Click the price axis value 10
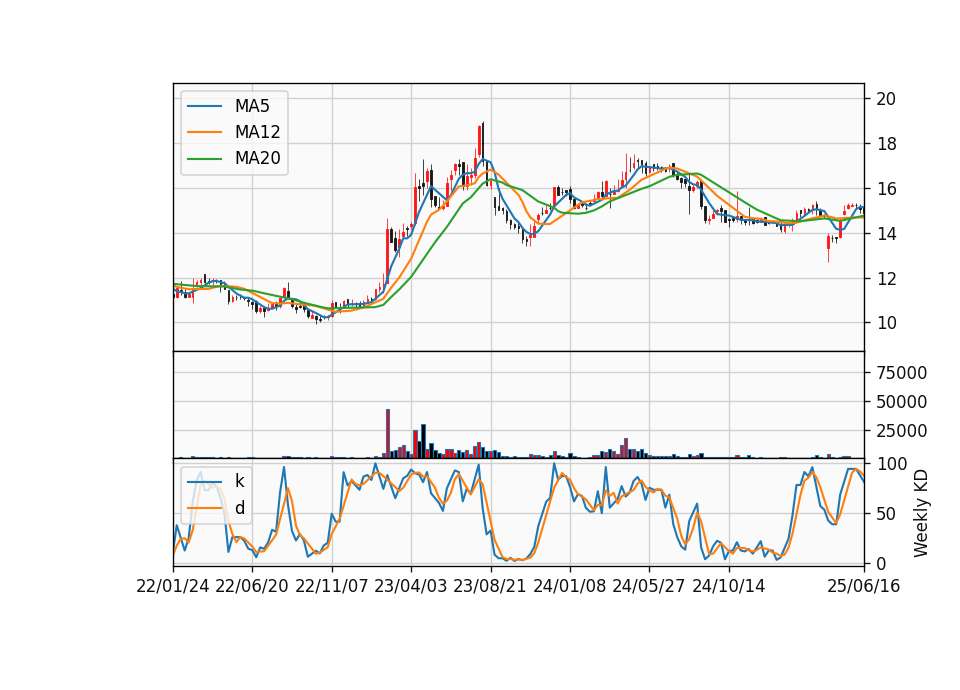Screen dimensions: 960x690 [886, 323]
